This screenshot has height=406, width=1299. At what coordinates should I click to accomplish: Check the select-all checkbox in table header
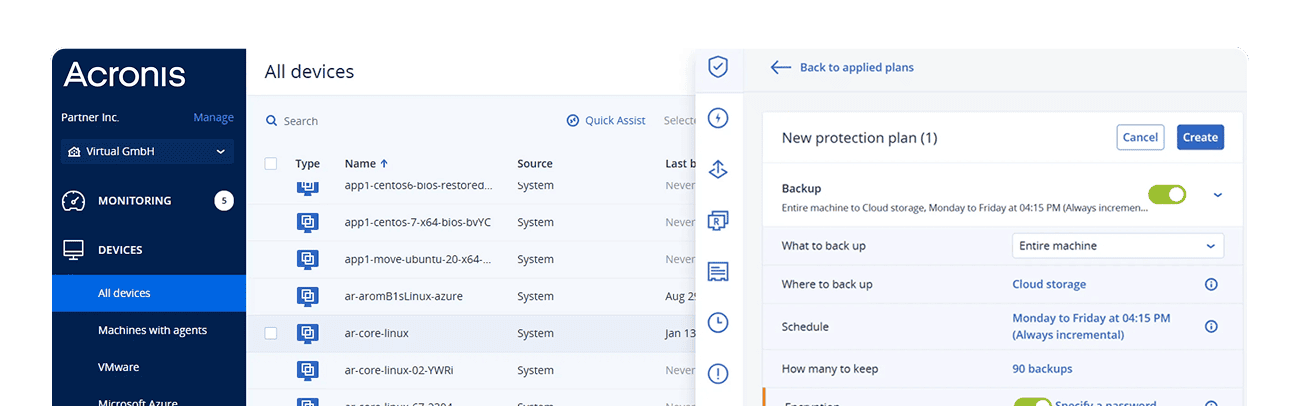(x=271, y=163)
